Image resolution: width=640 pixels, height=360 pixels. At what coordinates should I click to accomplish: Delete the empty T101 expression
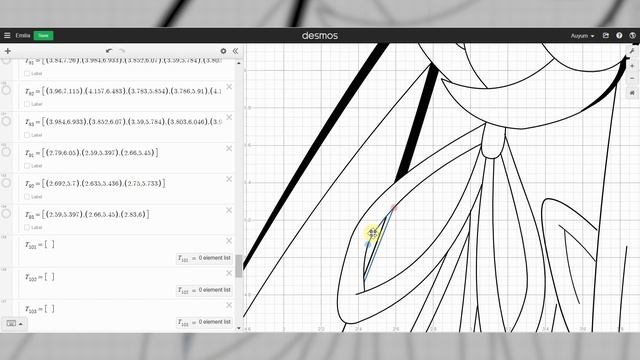(x=229, y=241)
